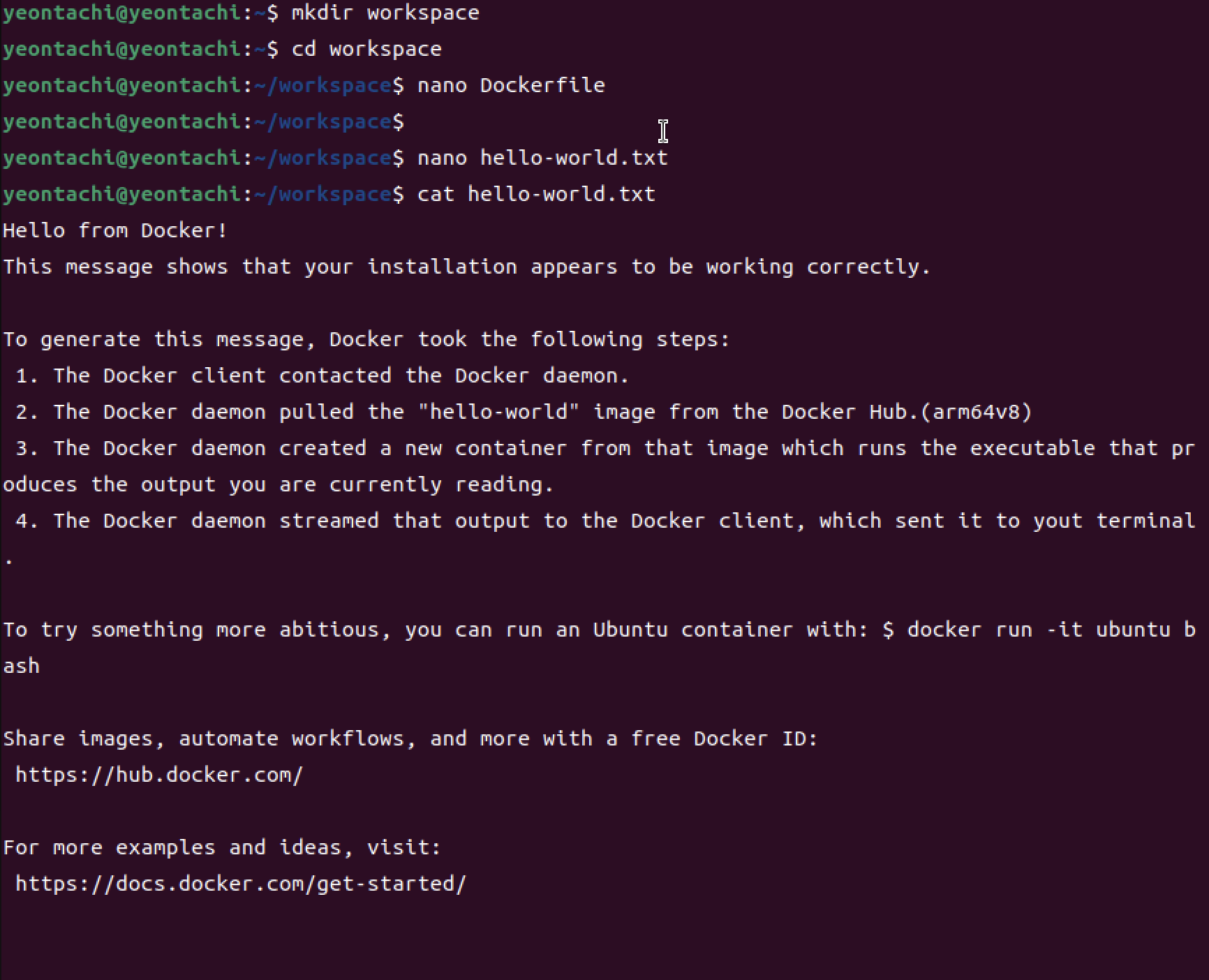Click the 'docker run -it ubuntu' command text
Image resolution: width=1209 pixels, height=980 pixels.
click(x=1039, y=630)
